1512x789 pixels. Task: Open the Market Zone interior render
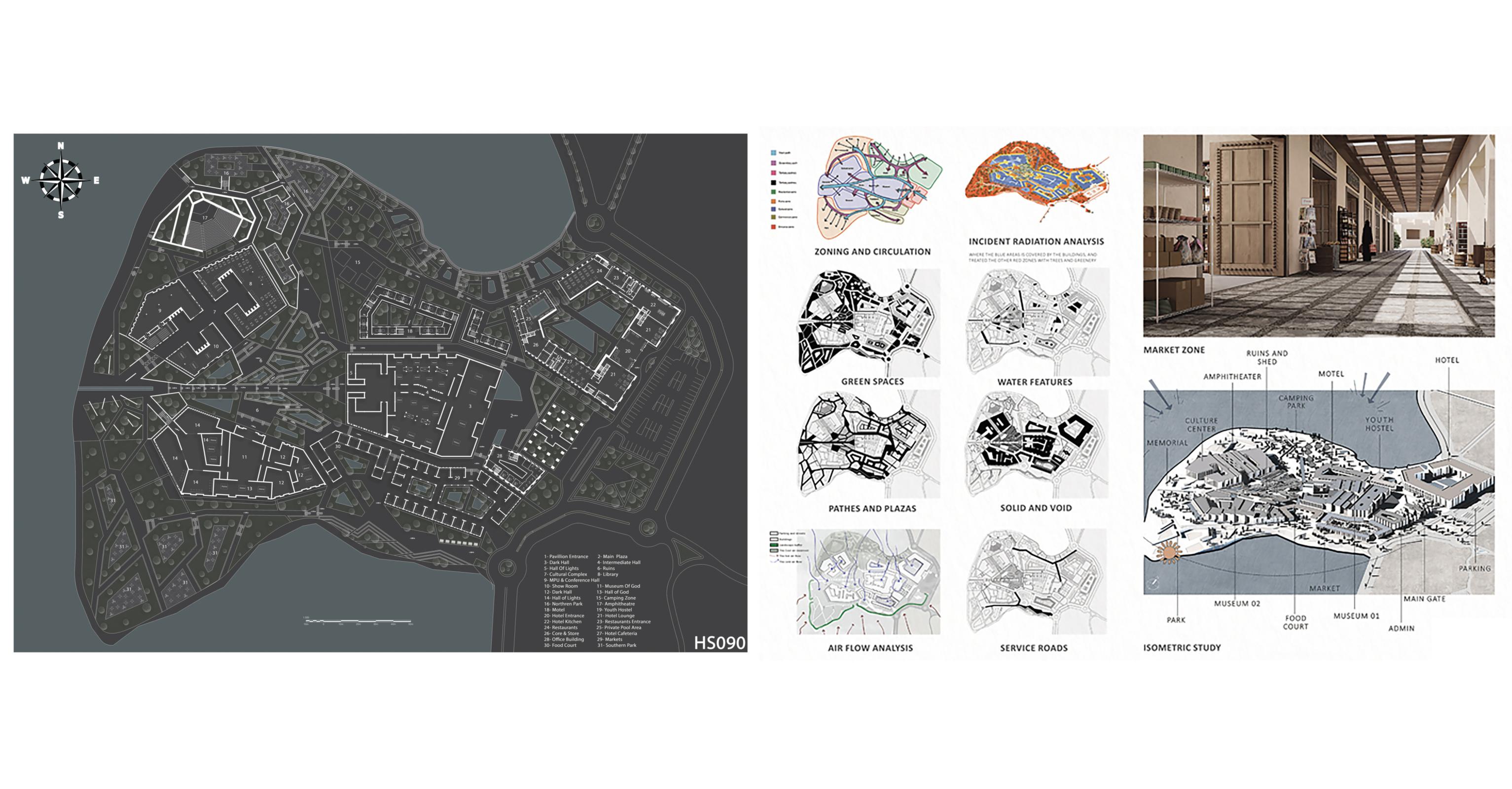coord(1318,235)
